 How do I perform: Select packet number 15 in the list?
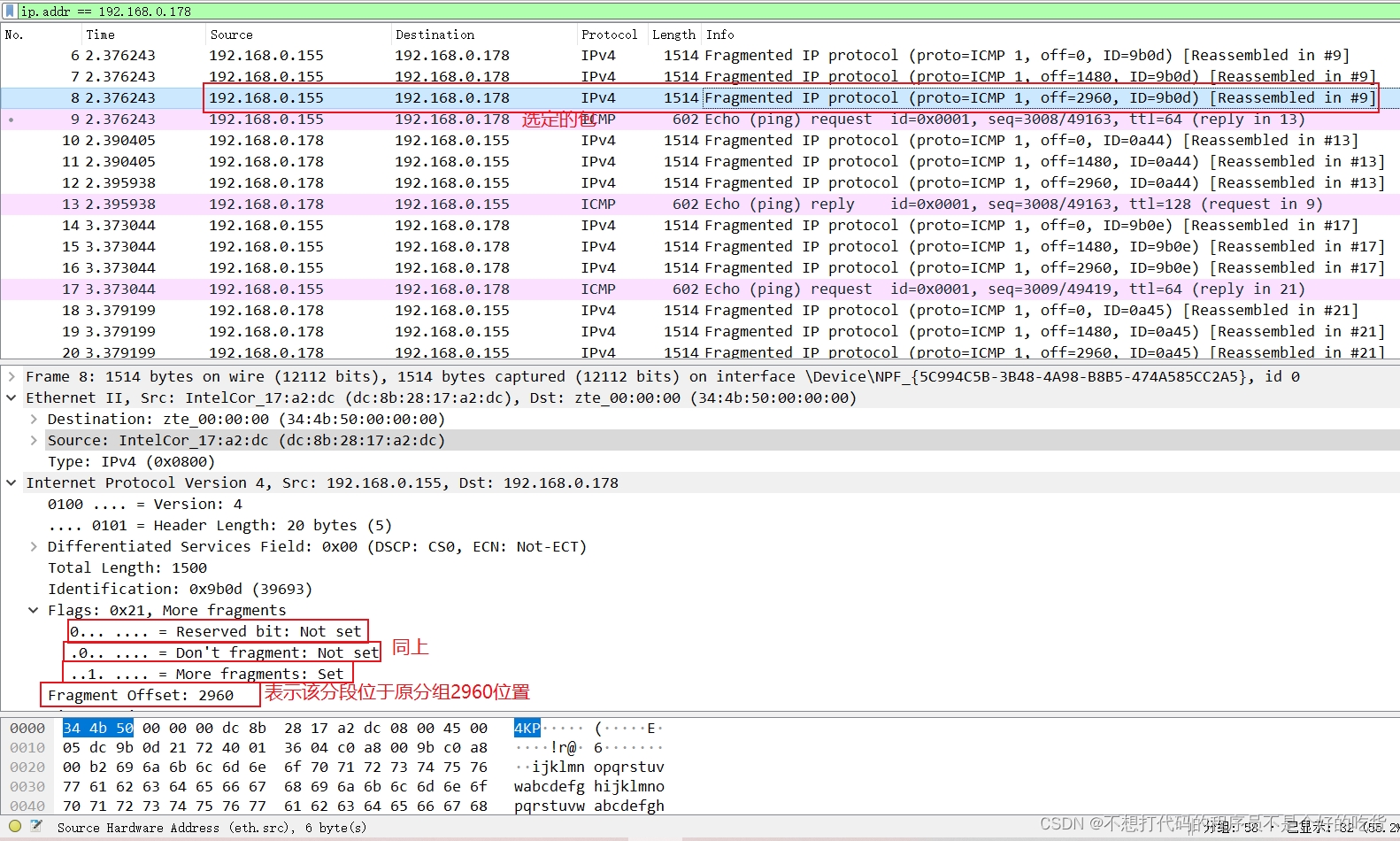tap(700, 246)
